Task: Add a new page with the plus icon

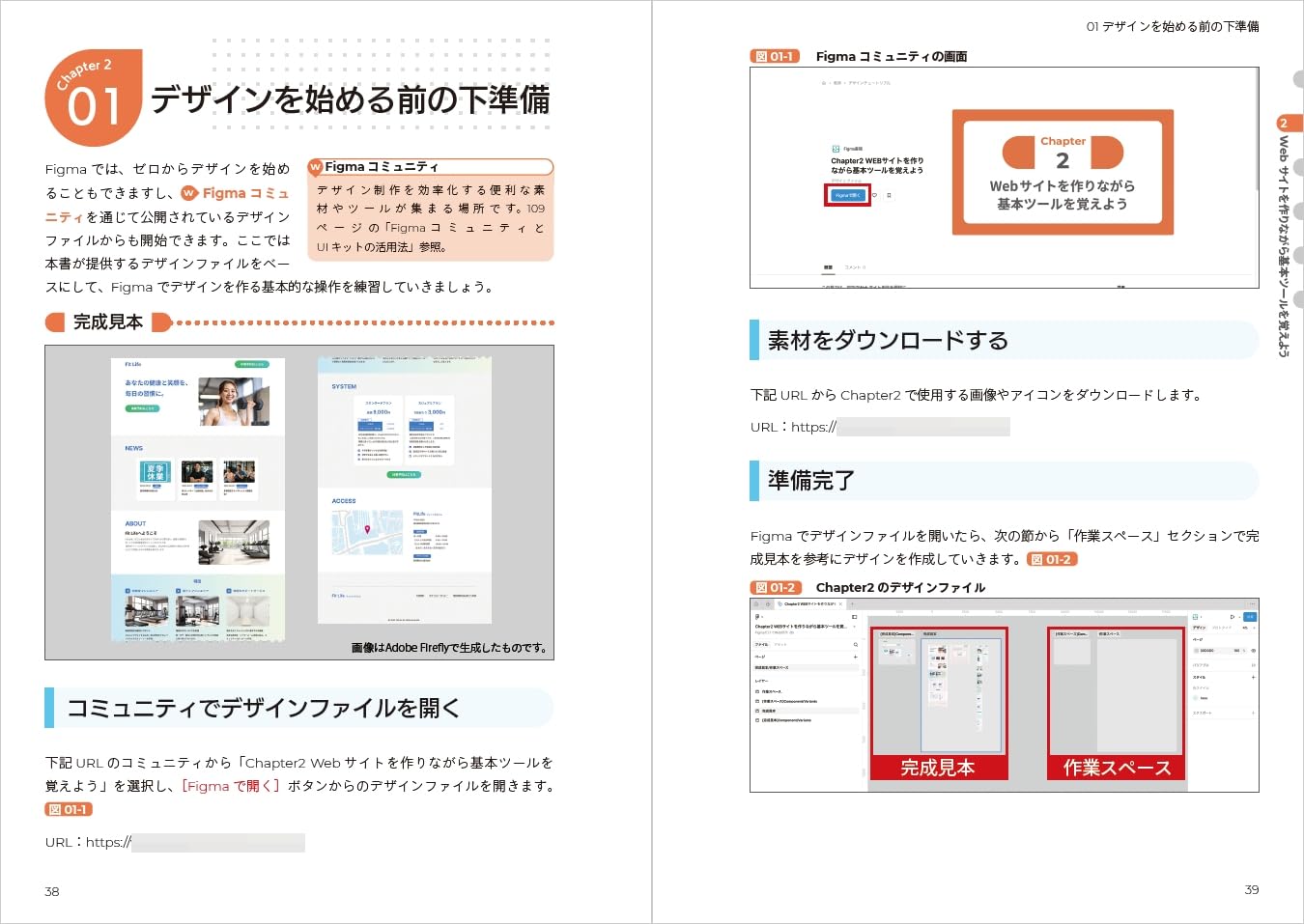Action: pos(855,657)
